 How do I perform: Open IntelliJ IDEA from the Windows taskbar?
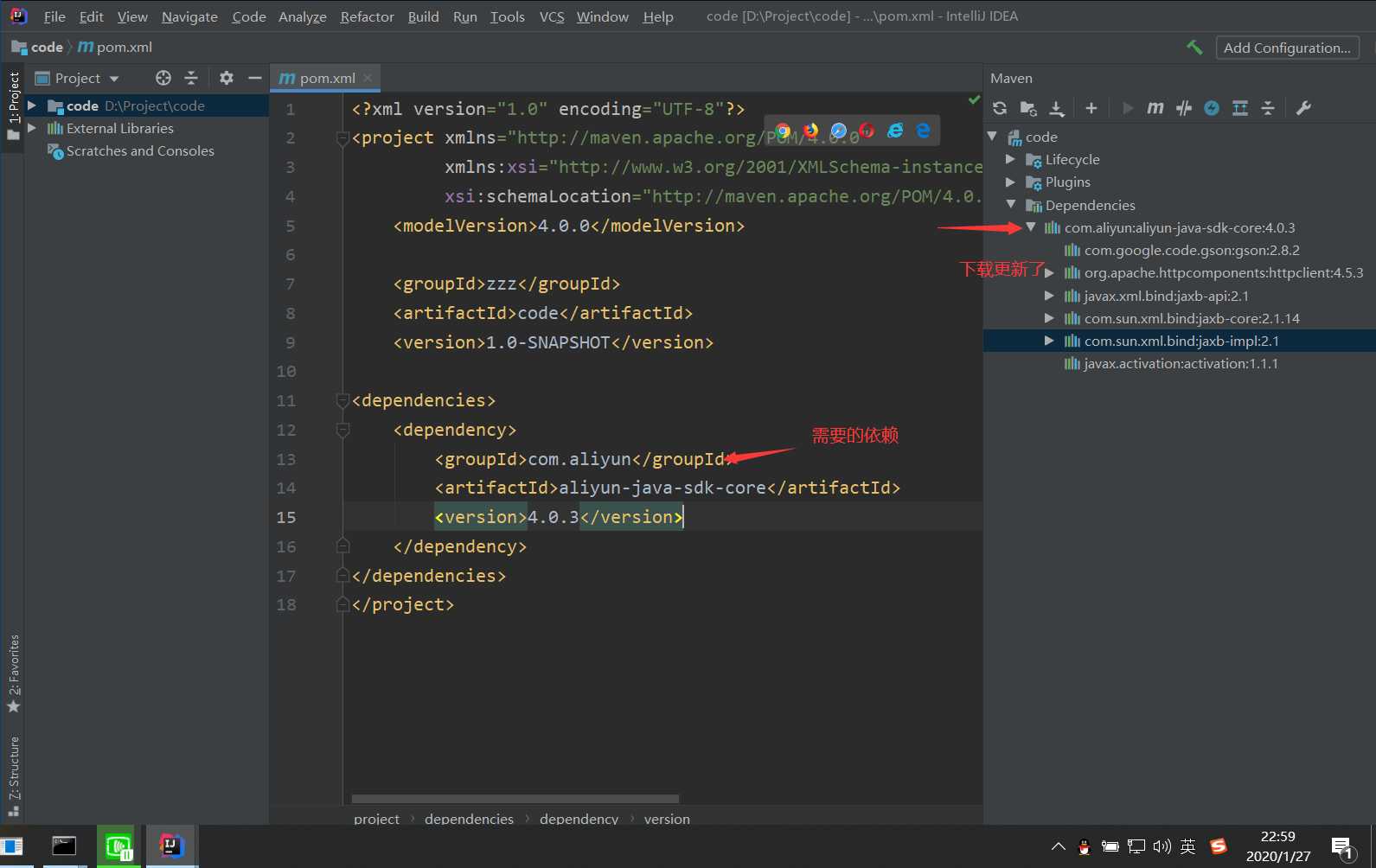pyautogui.click(x=171, y=846)
